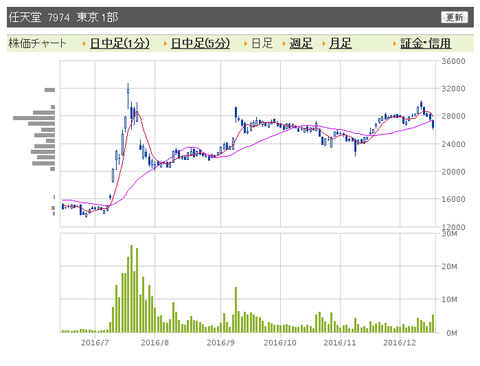Click the orange arrow before 証金・信用
The width and height of the screenshot is (480, 366).
[x=395, y=44]
